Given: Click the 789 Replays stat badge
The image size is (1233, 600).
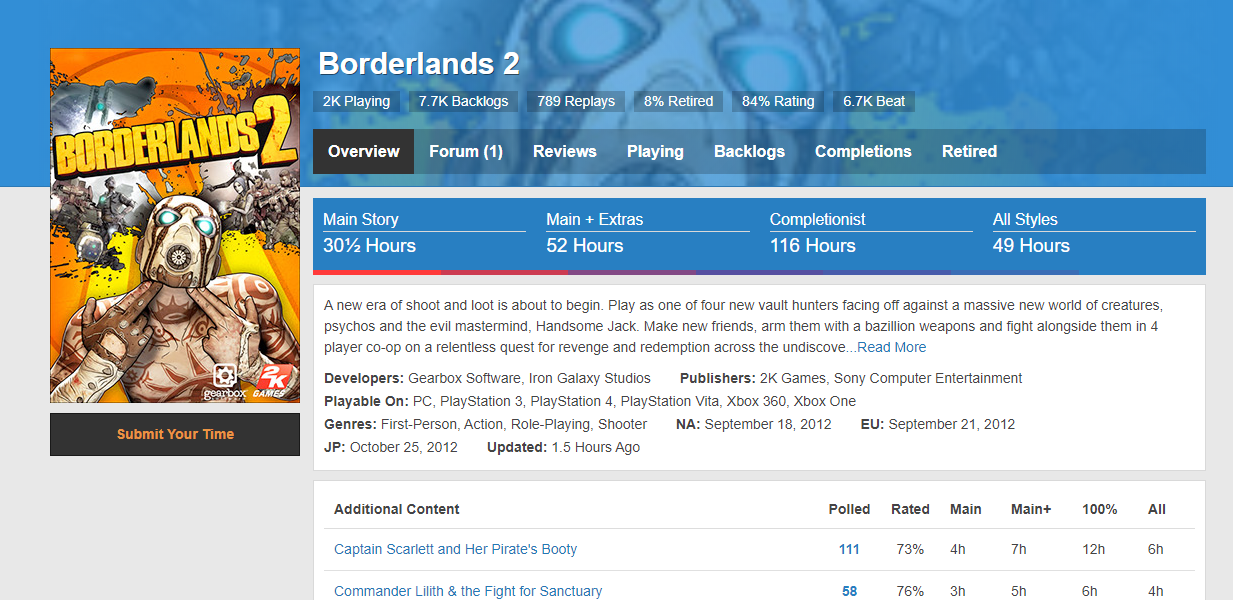Looking at the screenshot, I should click(x=576, y=101).
